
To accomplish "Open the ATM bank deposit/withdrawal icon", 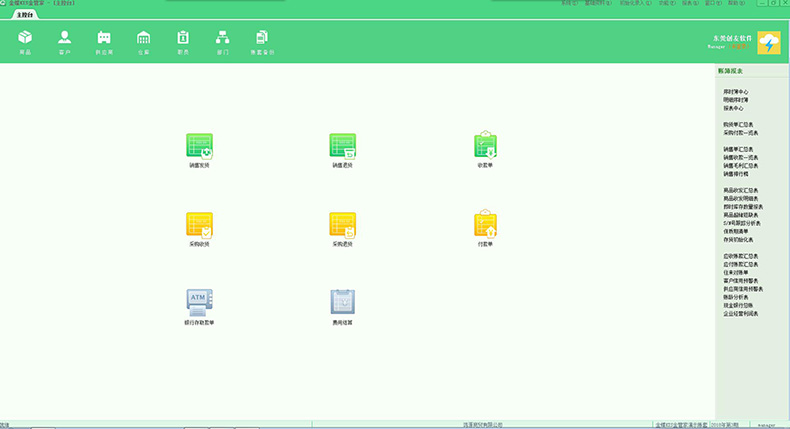I will 199,301.
